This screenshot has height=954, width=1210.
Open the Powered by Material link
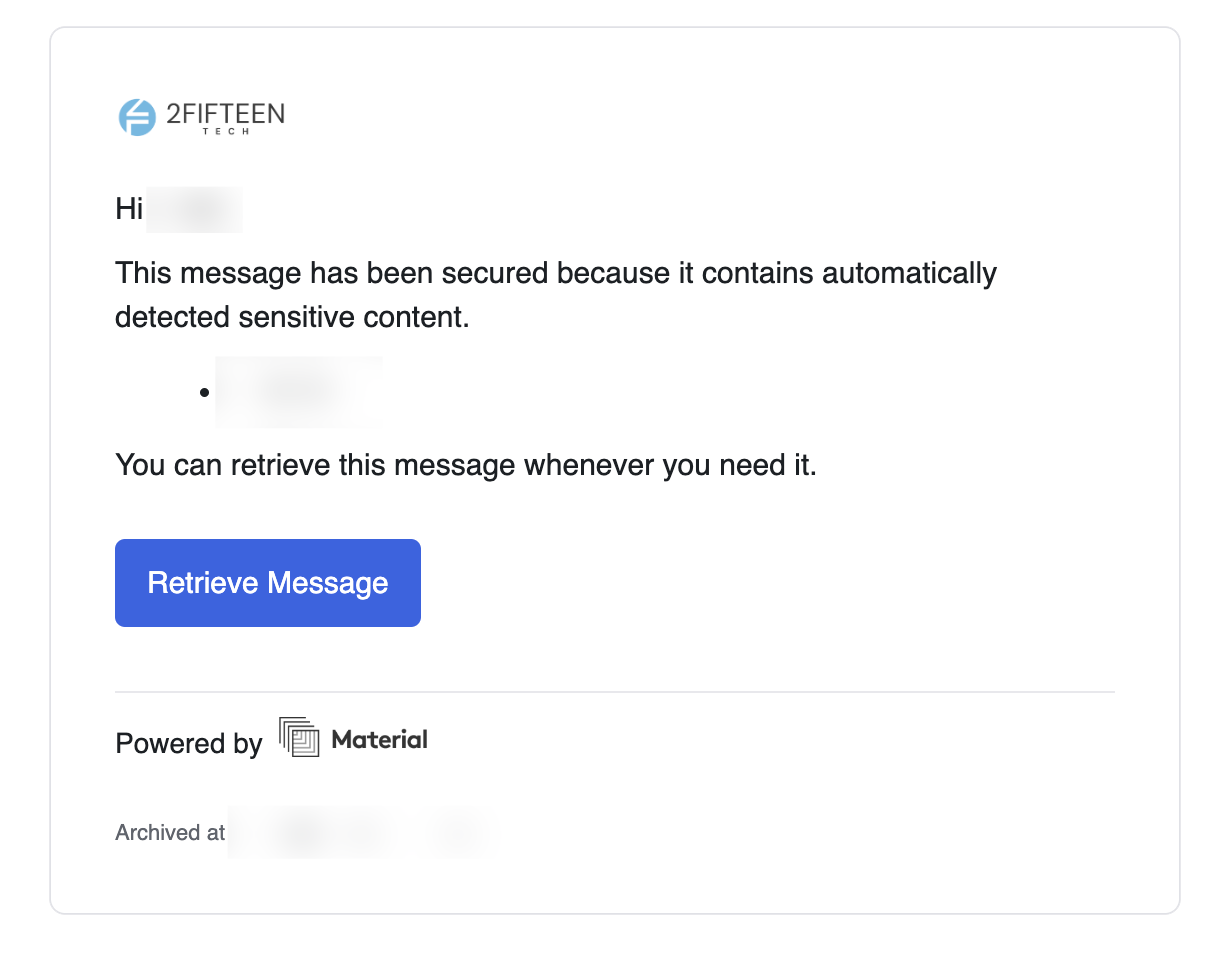(x=271, y=740)
